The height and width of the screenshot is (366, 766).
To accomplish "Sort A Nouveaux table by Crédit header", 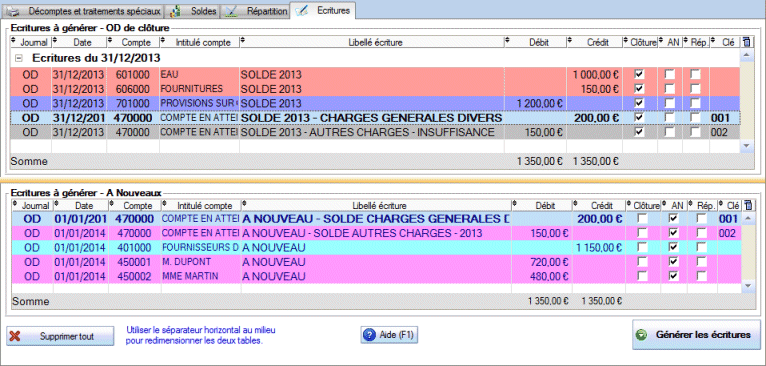I will pos(600,206).
